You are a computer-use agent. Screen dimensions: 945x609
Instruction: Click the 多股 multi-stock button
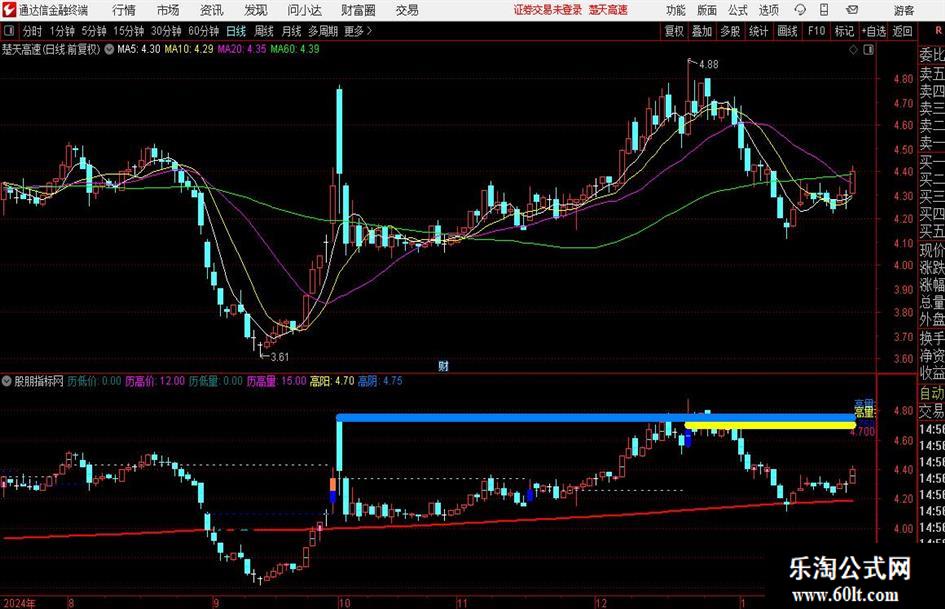pos(730,31)
